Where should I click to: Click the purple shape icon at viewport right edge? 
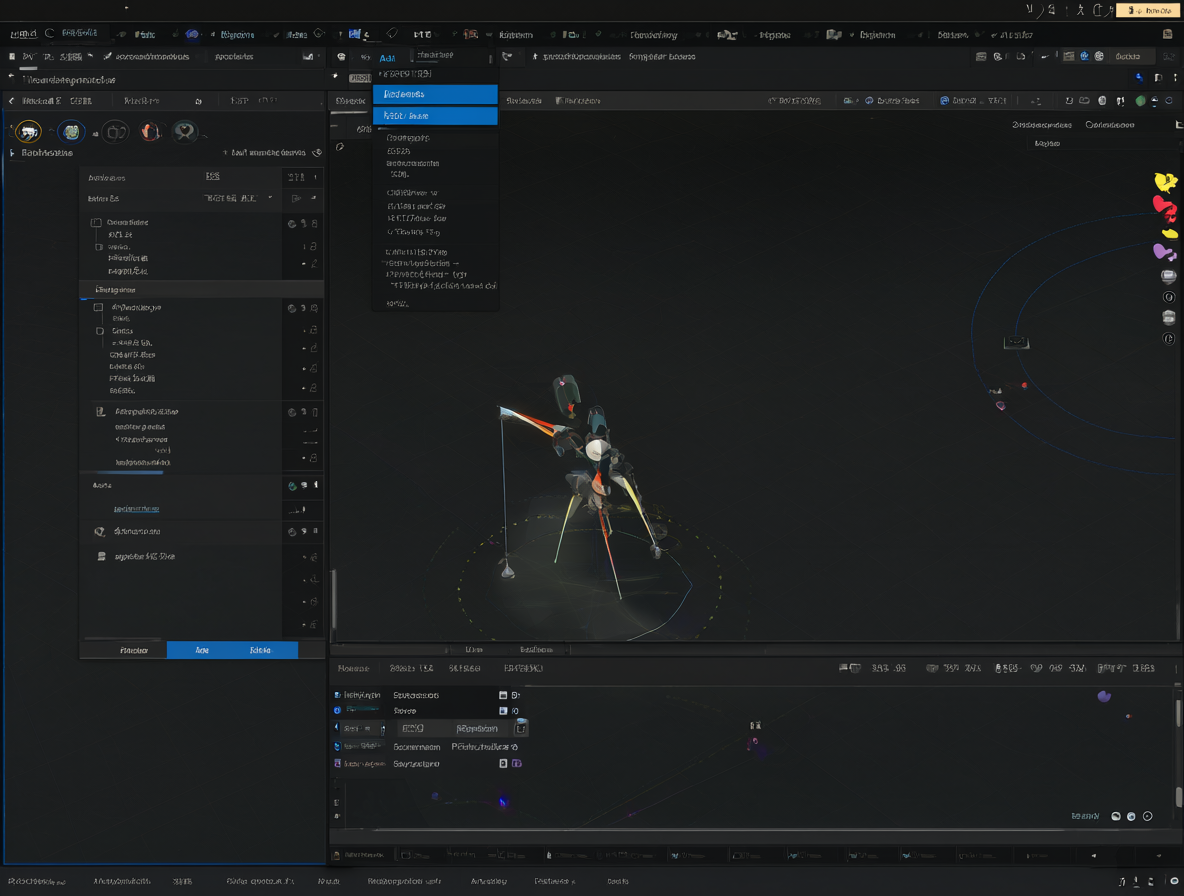pyautogui.click(x=1164, y=251)
